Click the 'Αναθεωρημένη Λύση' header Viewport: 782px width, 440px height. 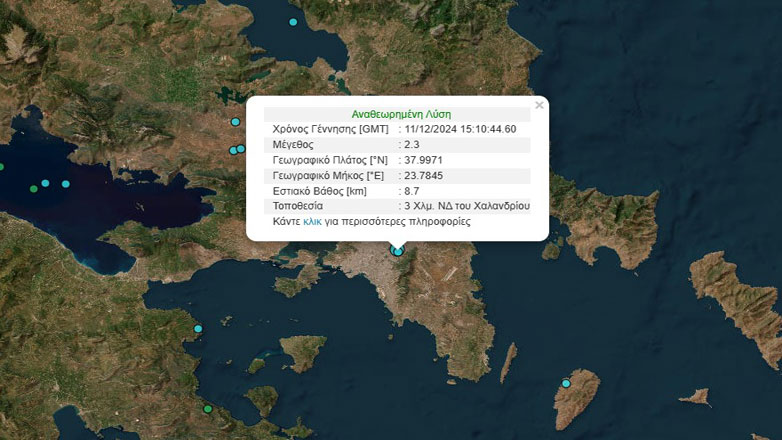point(401,114)
